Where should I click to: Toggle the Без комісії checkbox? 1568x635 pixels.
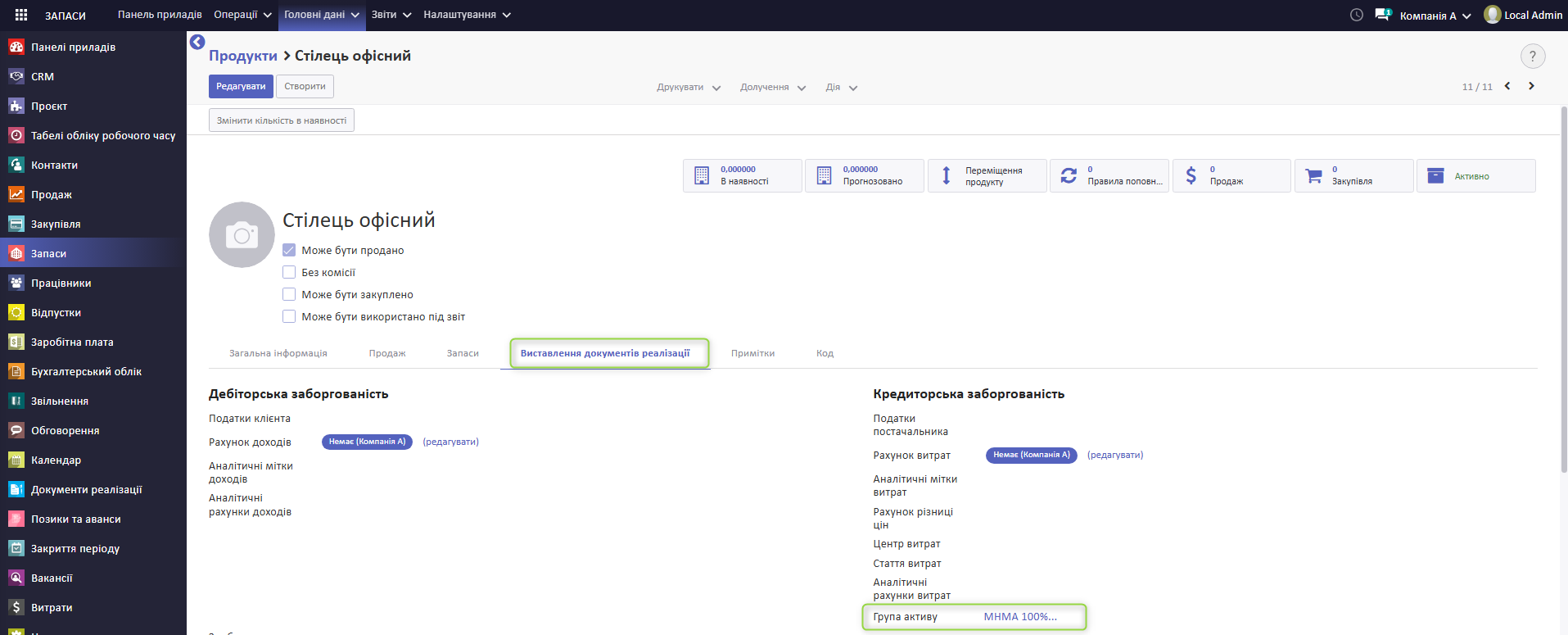tap(289, 272)
